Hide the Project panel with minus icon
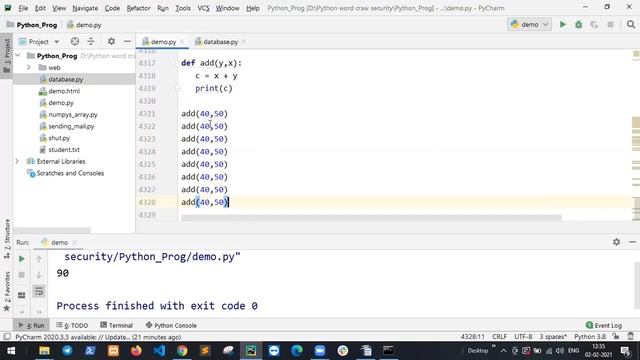Screen dimensions: 640x360 click(x=127, y=41)
